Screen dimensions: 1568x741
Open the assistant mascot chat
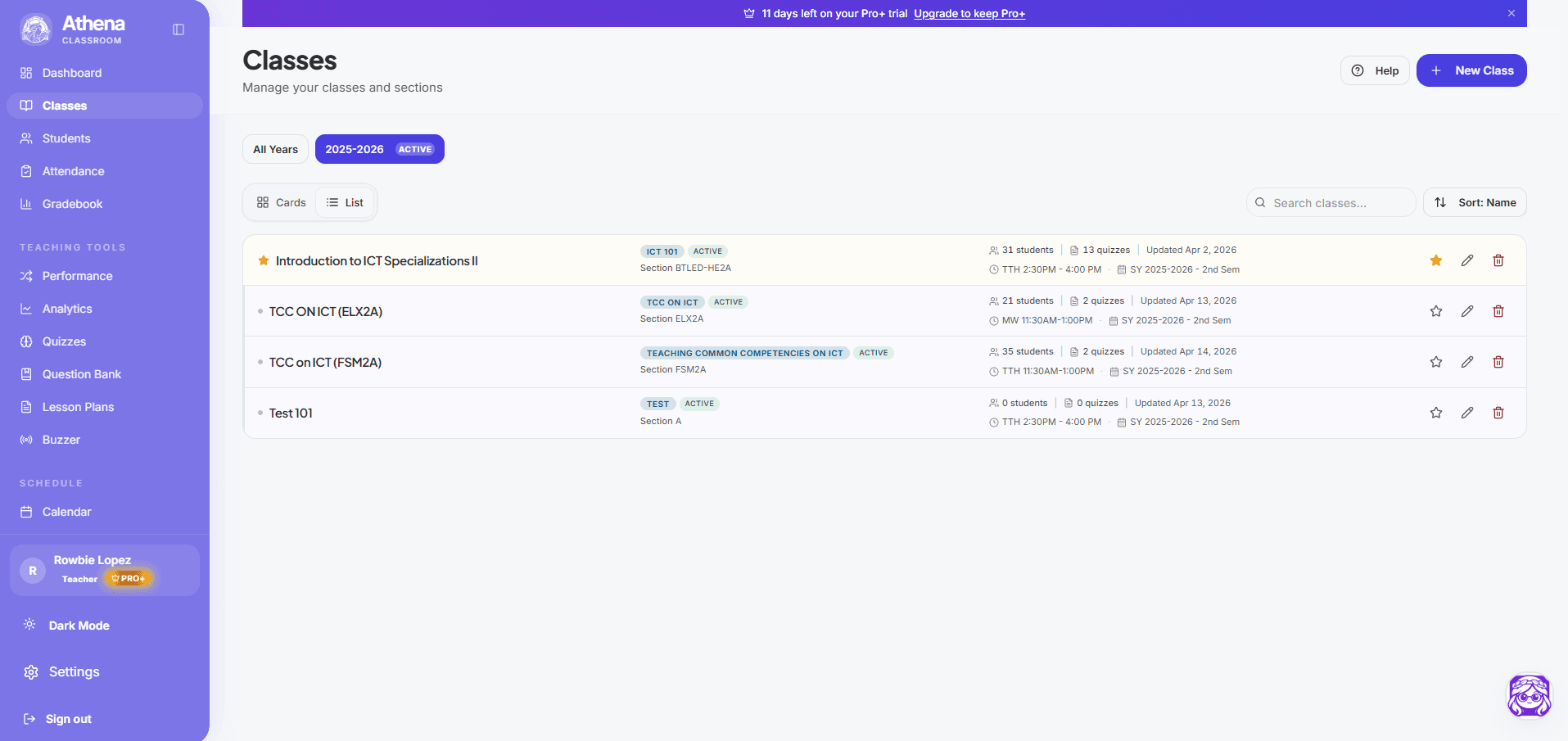pos(1529,696)
